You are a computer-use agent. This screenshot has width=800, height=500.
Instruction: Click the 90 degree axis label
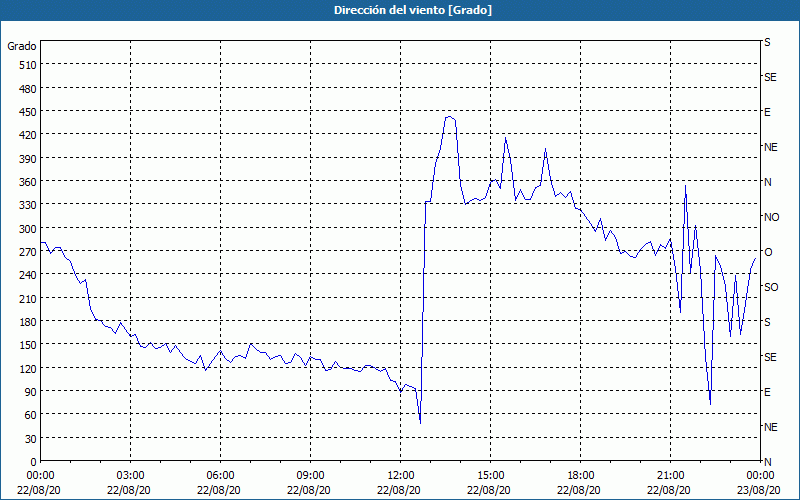click(31, 392)
